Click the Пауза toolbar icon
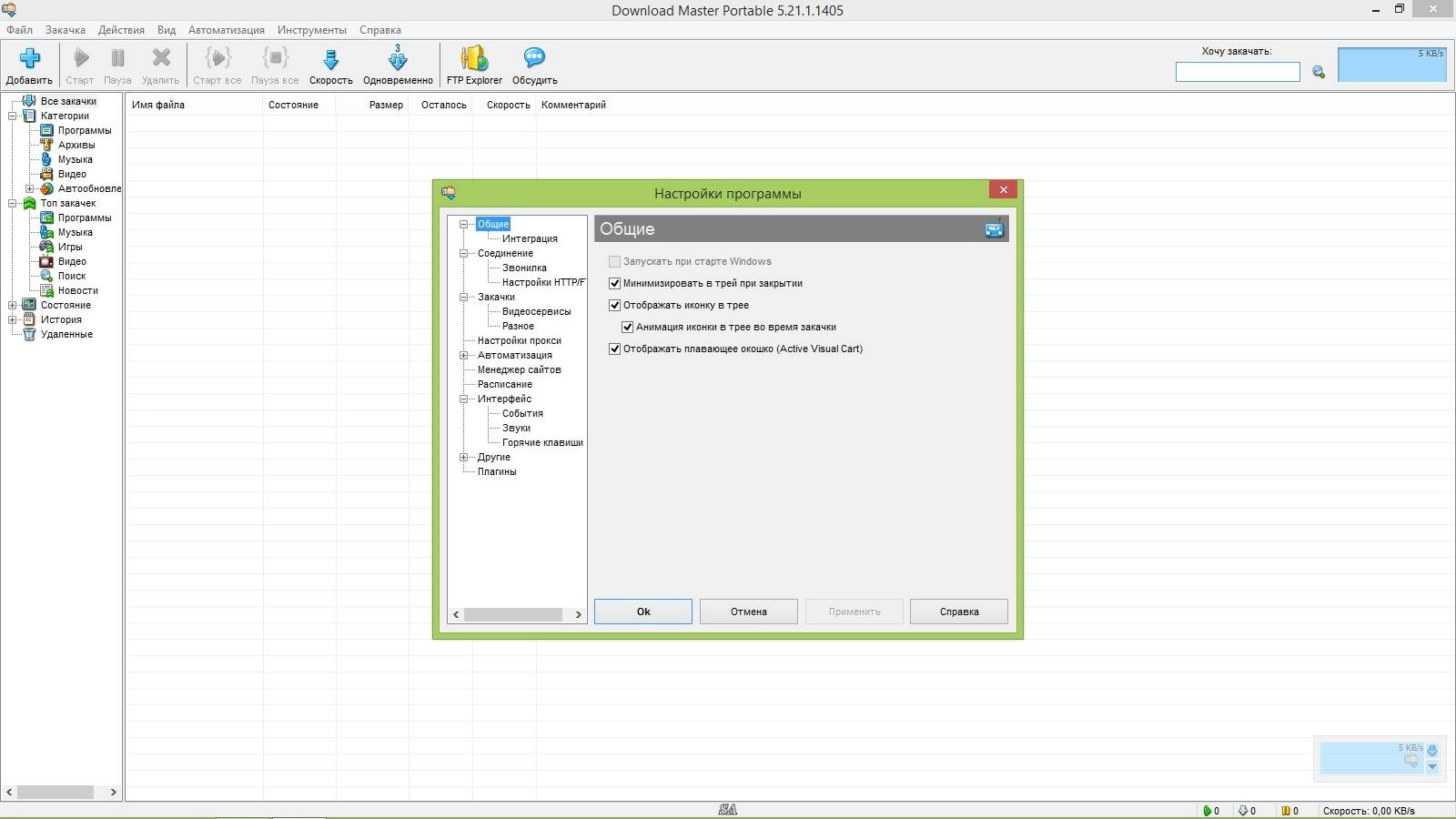The height and width of the screenshot is (819, 1456). (117, 59)
